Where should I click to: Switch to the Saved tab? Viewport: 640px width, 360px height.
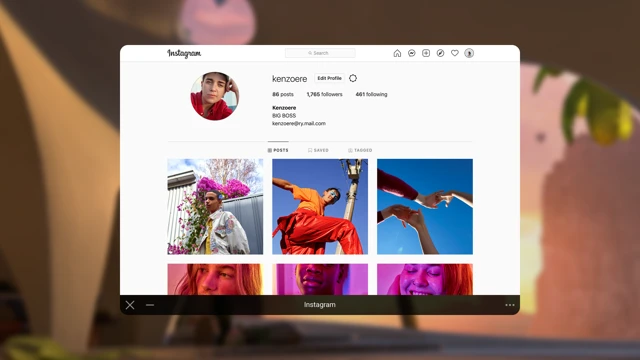318,150
